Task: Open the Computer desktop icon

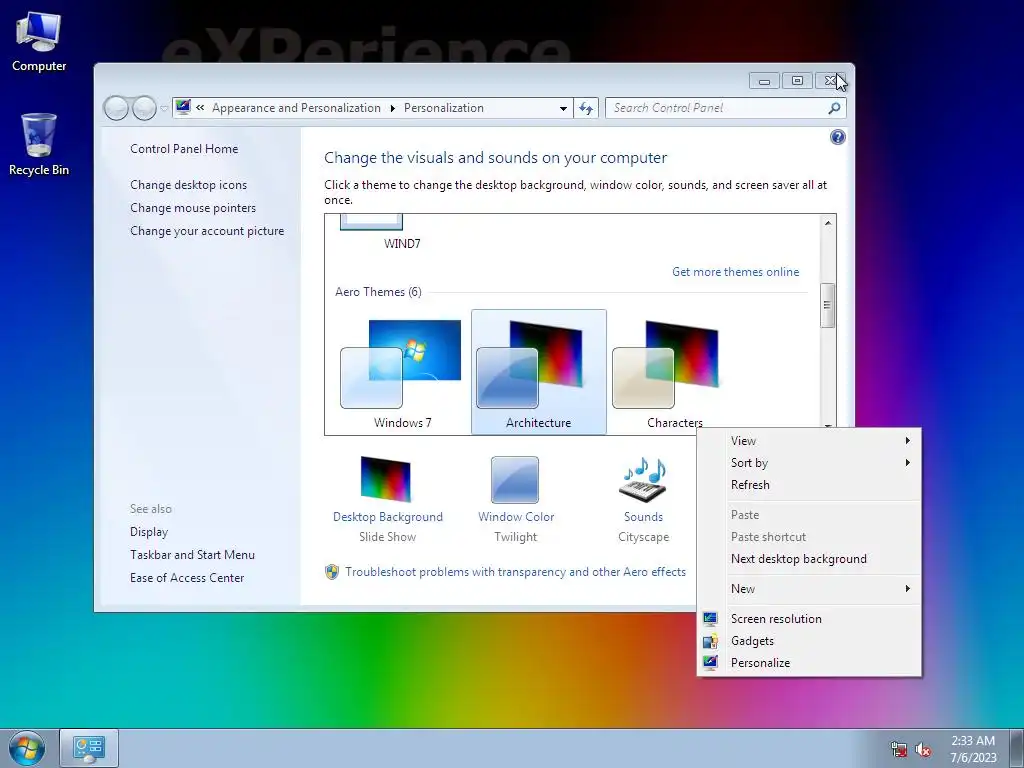Action: (39, 41)
